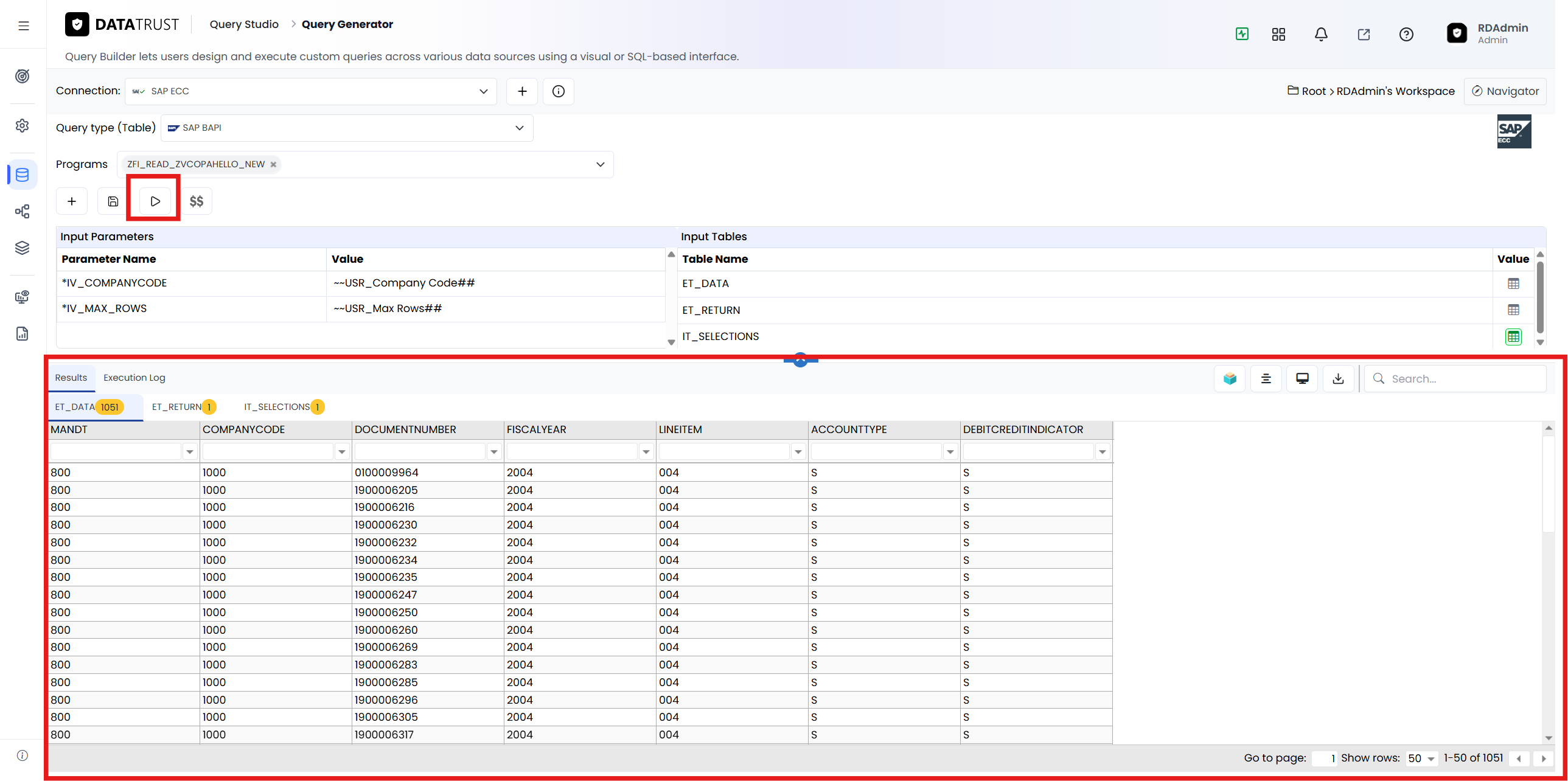Open the help question mark icon
The width and height of the screenshot is (1568, 781).
1406,34
